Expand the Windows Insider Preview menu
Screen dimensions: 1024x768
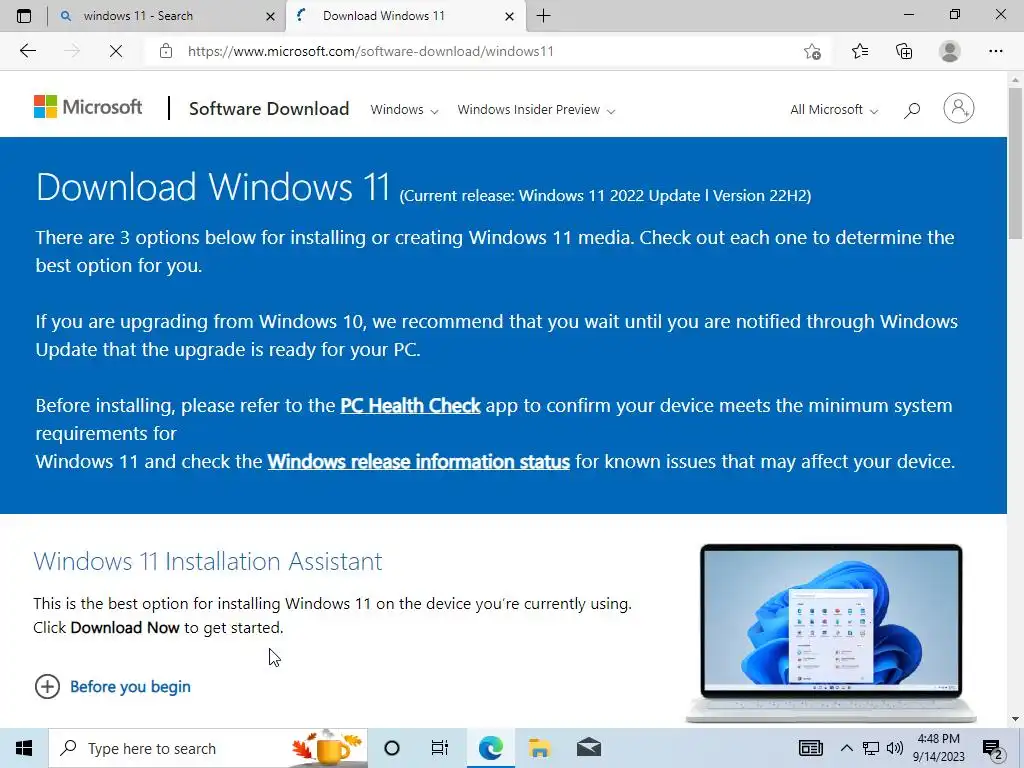pyautogui.click(x=536, y=110)
